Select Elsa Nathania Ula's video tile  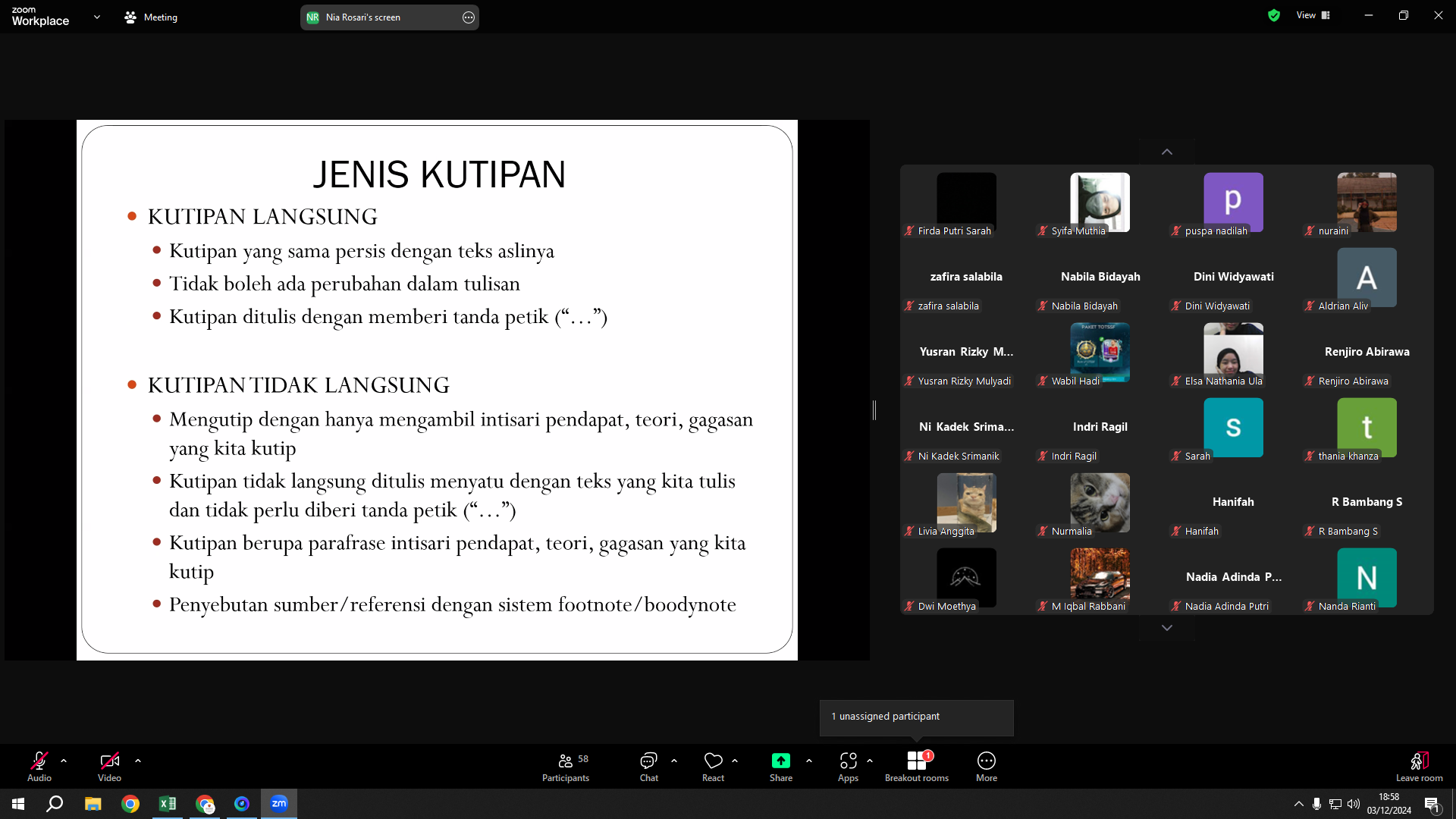[x=1234, y=353]
